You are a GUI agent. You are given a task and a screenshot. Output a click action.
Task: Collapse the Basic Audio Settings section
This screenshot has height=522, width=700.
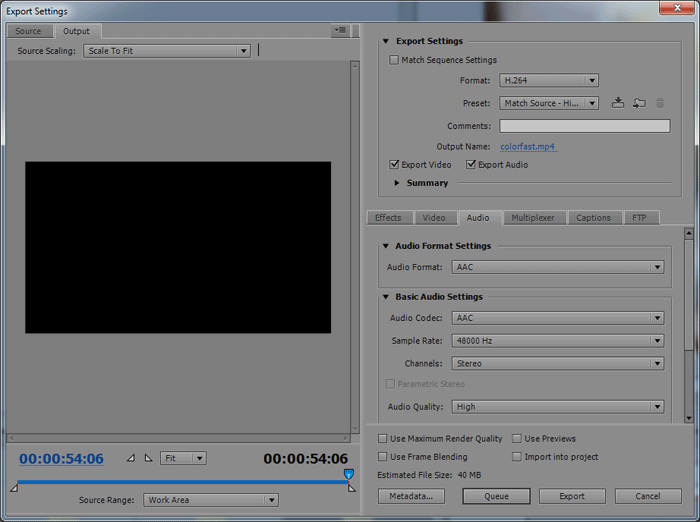(x=386, y=297)
